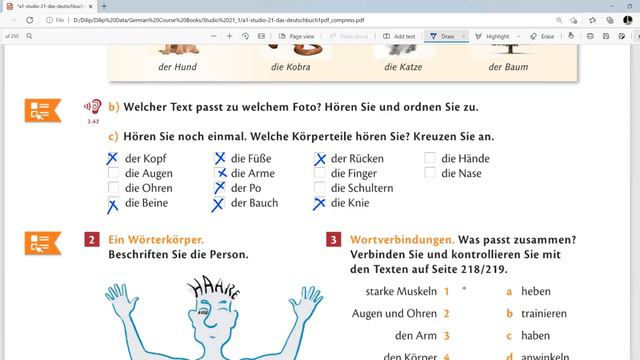This screenshot has height=360, width=640.
Task: Zoom out with the minus icon
Action: [213, 36]
